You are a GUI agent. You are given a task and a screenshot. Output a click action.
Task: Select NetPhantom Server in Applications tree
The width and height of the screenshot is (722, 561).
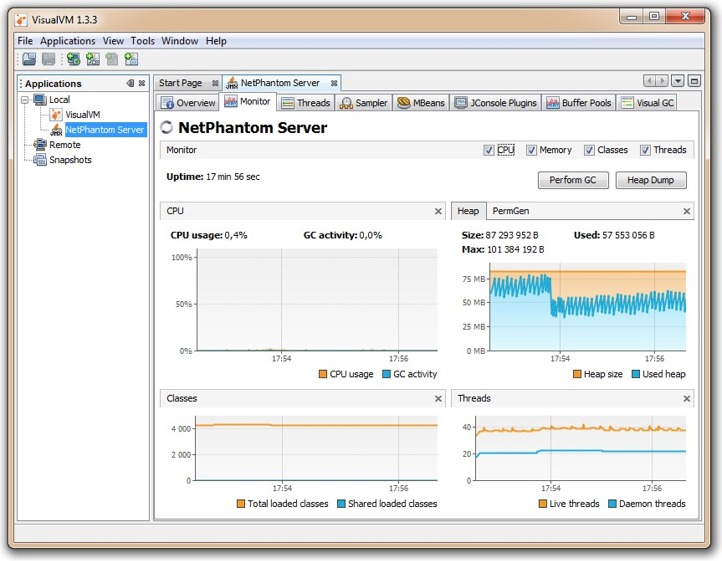coord(105,130)
